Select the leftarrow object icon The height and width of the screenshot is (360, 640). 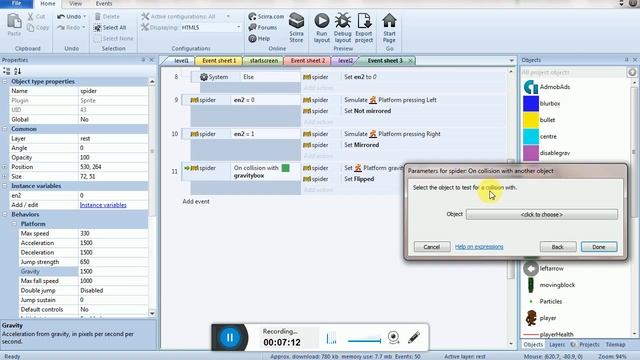click(x=531, y=269)
